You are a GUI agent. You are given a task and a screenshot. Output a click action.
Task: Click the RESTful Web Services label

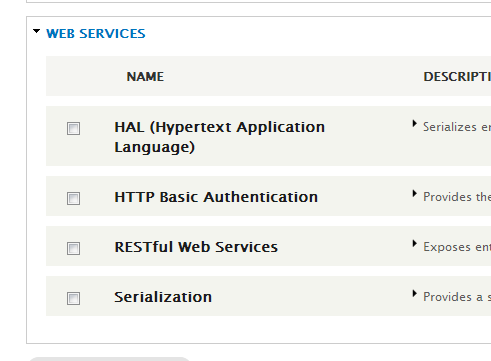pos(196,247)
